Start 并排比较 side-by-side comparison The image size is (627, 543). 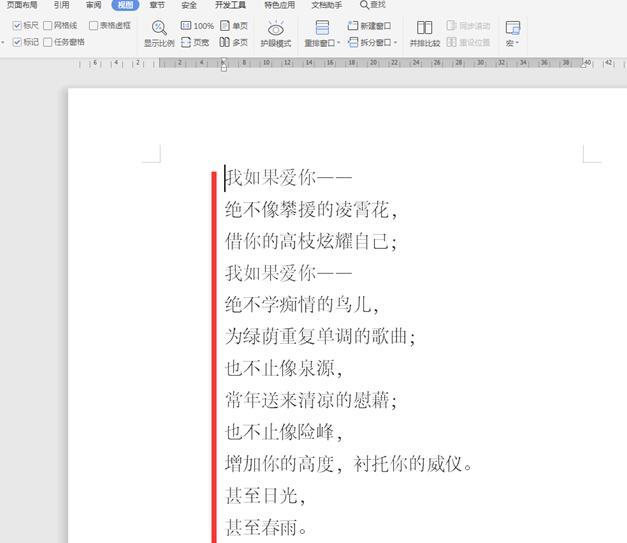click(x=425, y=34)
